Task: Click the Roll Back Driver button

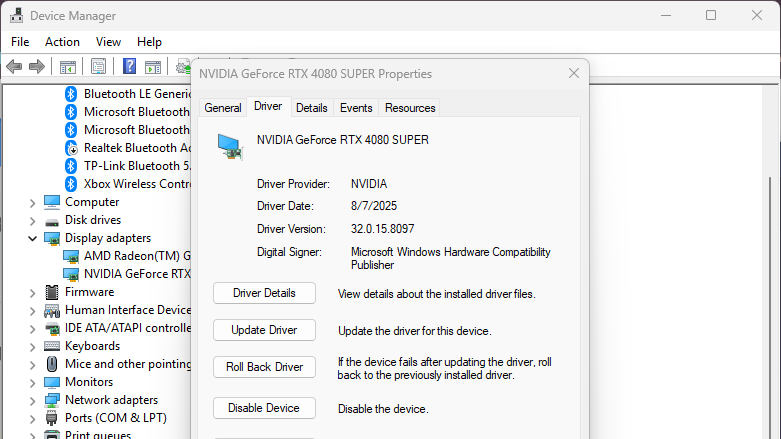Action: 264,367
